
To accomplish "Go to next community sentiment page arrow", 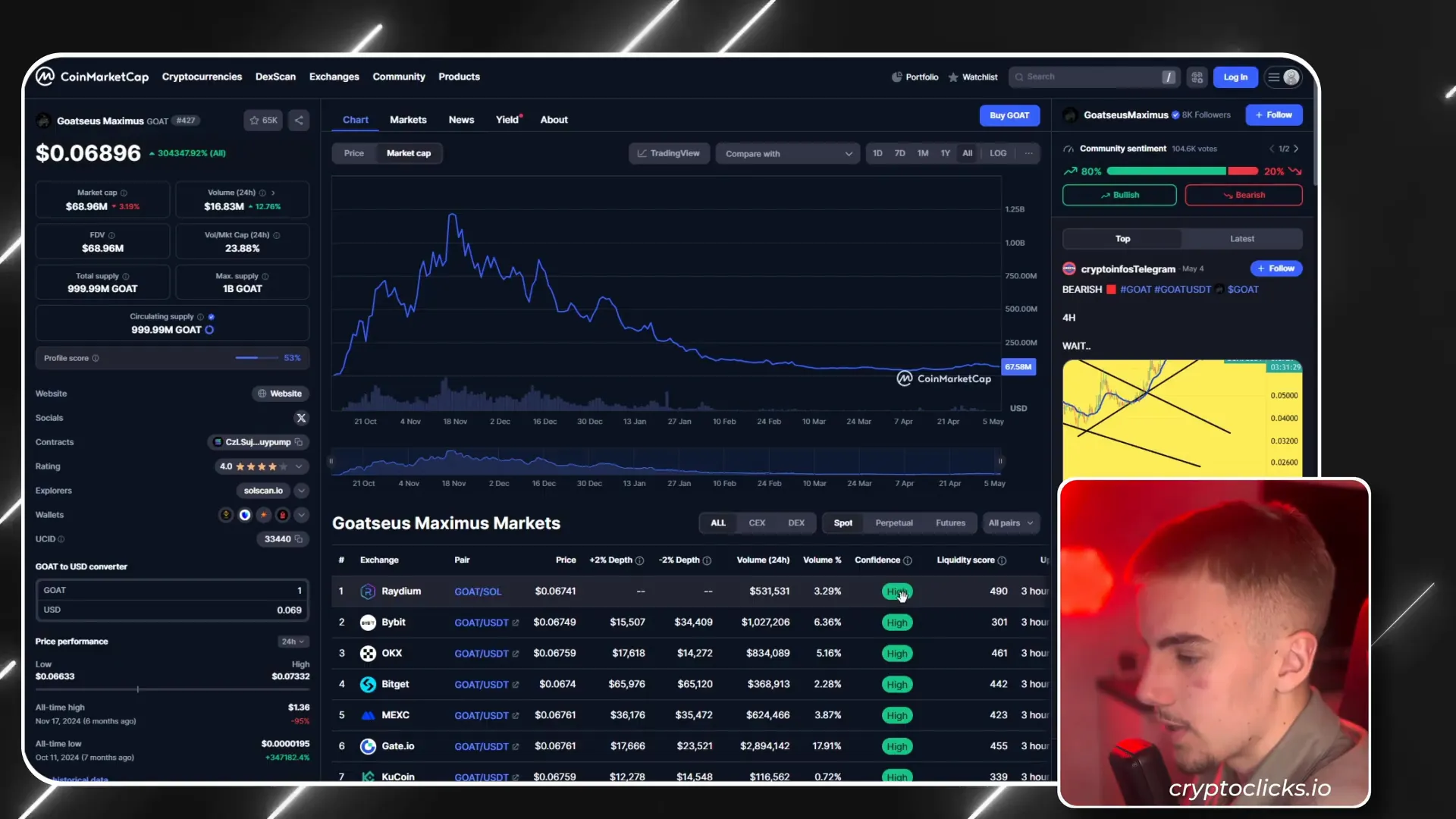I will tap(1296, 149).
